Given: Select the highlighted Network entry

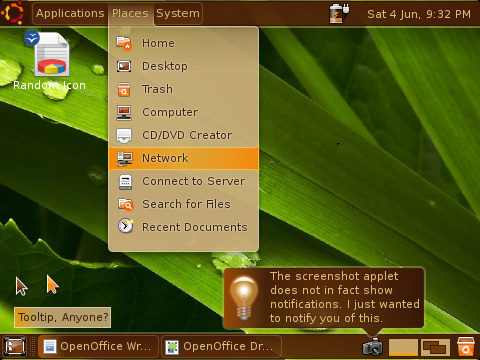Looking at the screenshot, I should coord(184,158).
